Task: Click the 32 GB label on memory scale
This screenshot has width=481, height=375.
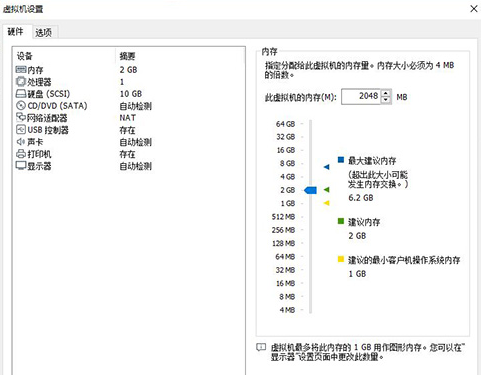Action: pyautogui.click(x=286, y=137)
